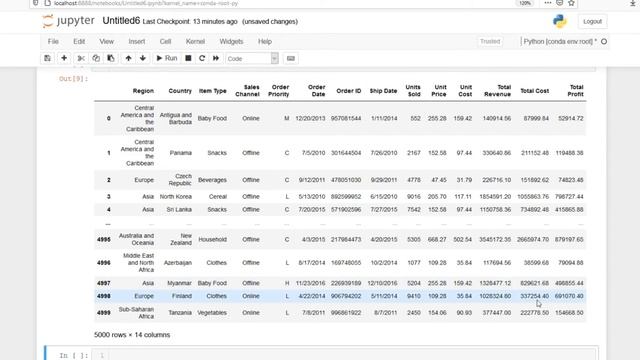Viewport: 640px width, 360px height.
Task: Open the Cell menu
Action: [x=165, y=42]
